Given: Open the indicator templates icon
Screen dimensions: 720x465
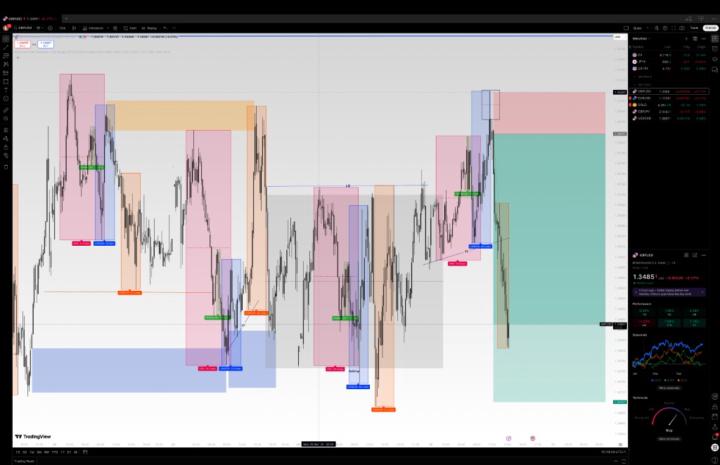Looking at the screenshot, I should coord(115,28).
